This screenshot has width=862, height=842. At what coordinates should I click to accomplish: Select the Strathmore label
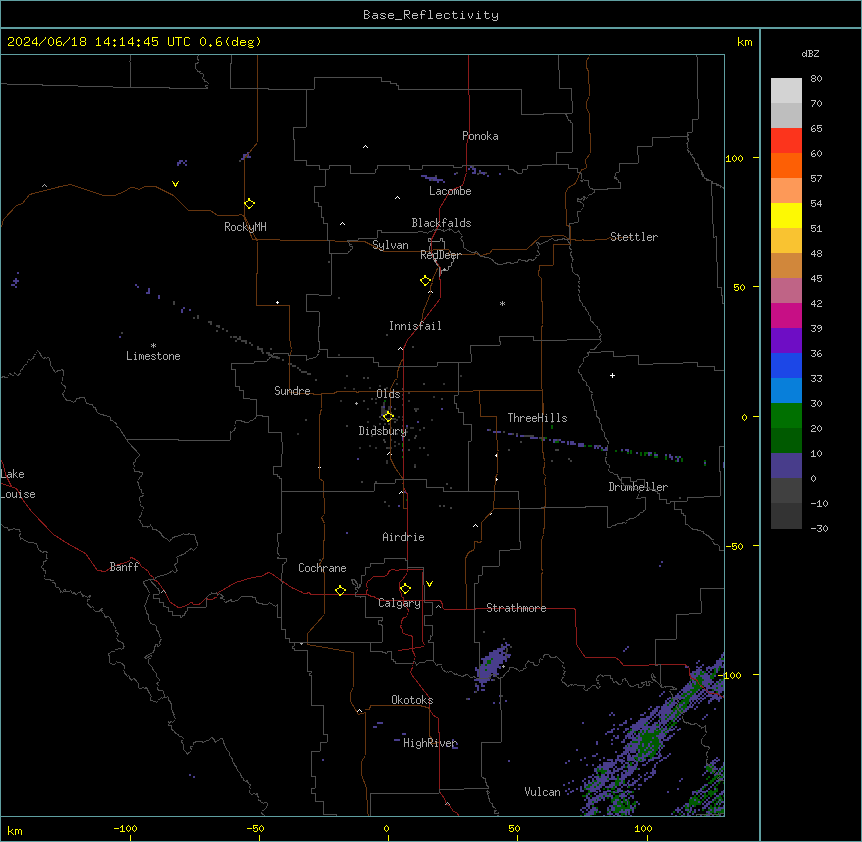tap(516, 608)
